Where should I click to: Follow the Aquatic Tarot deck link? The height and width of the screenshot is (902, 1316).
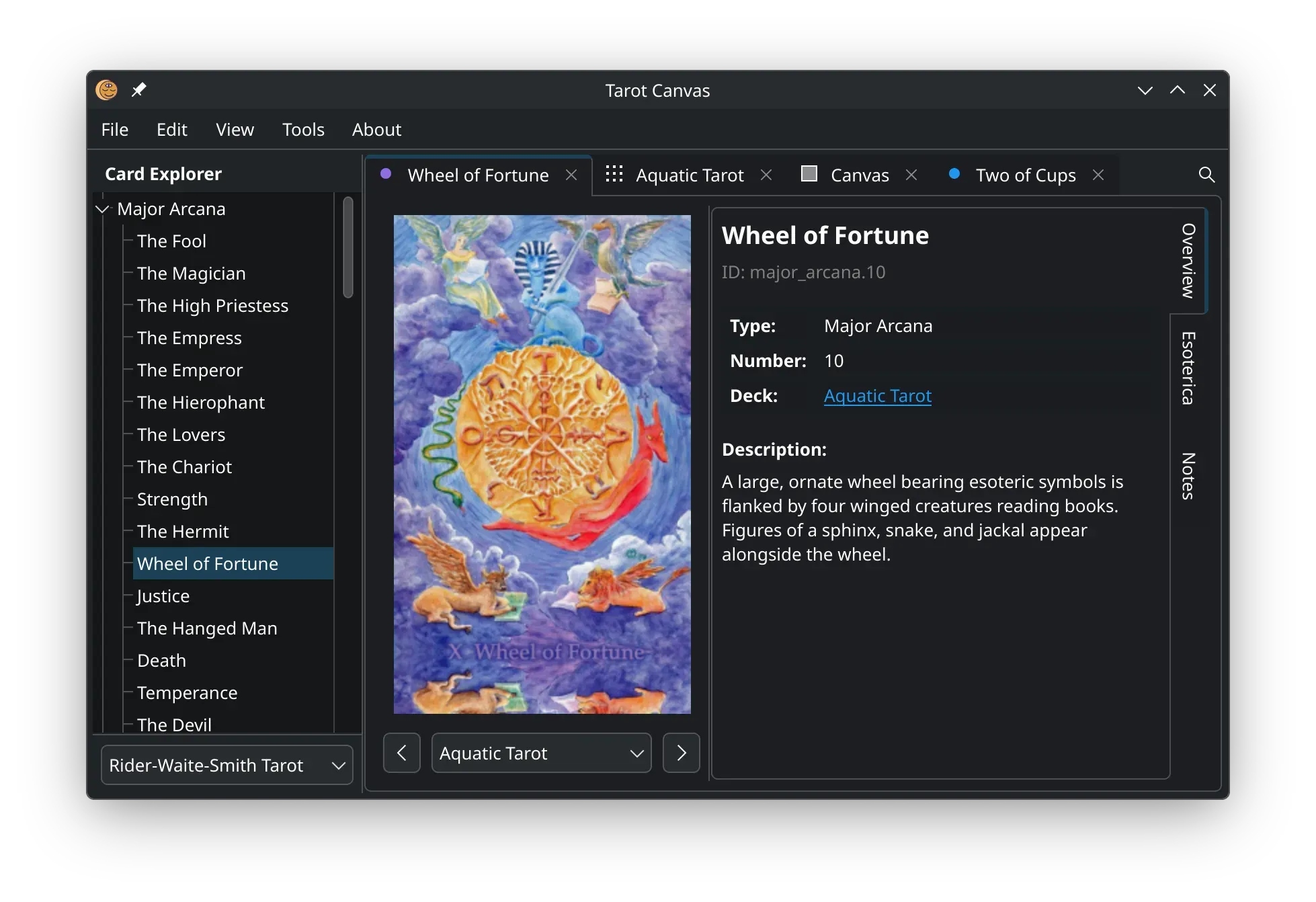[x=878, y=396]
